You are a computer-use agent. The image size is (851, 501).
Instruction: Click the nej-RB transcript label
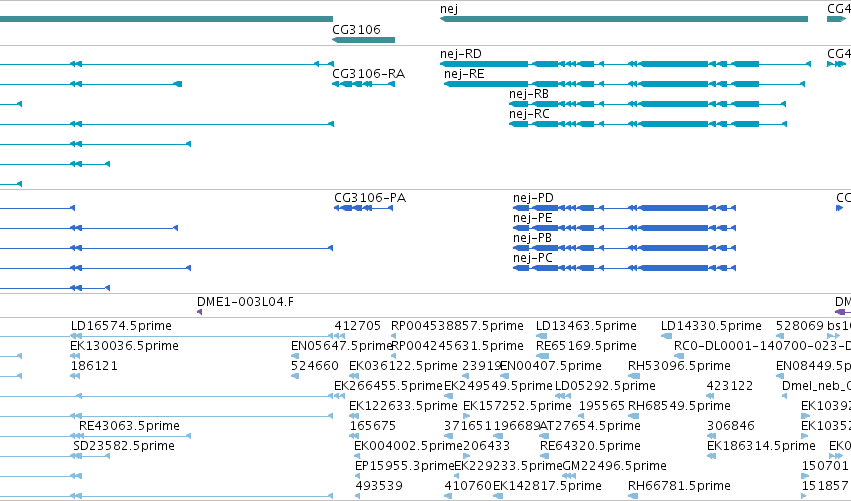(529, 94)
